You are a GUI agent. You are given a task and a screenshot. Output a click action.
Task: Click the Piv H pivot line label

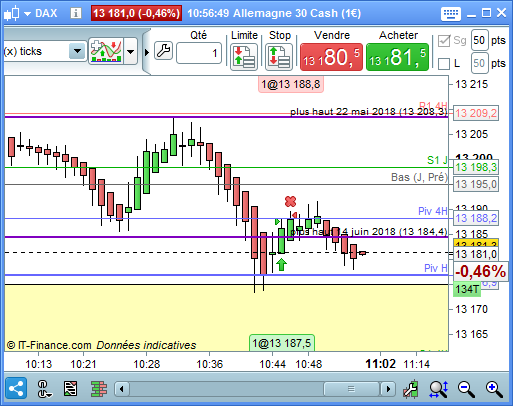click(436, 268)
